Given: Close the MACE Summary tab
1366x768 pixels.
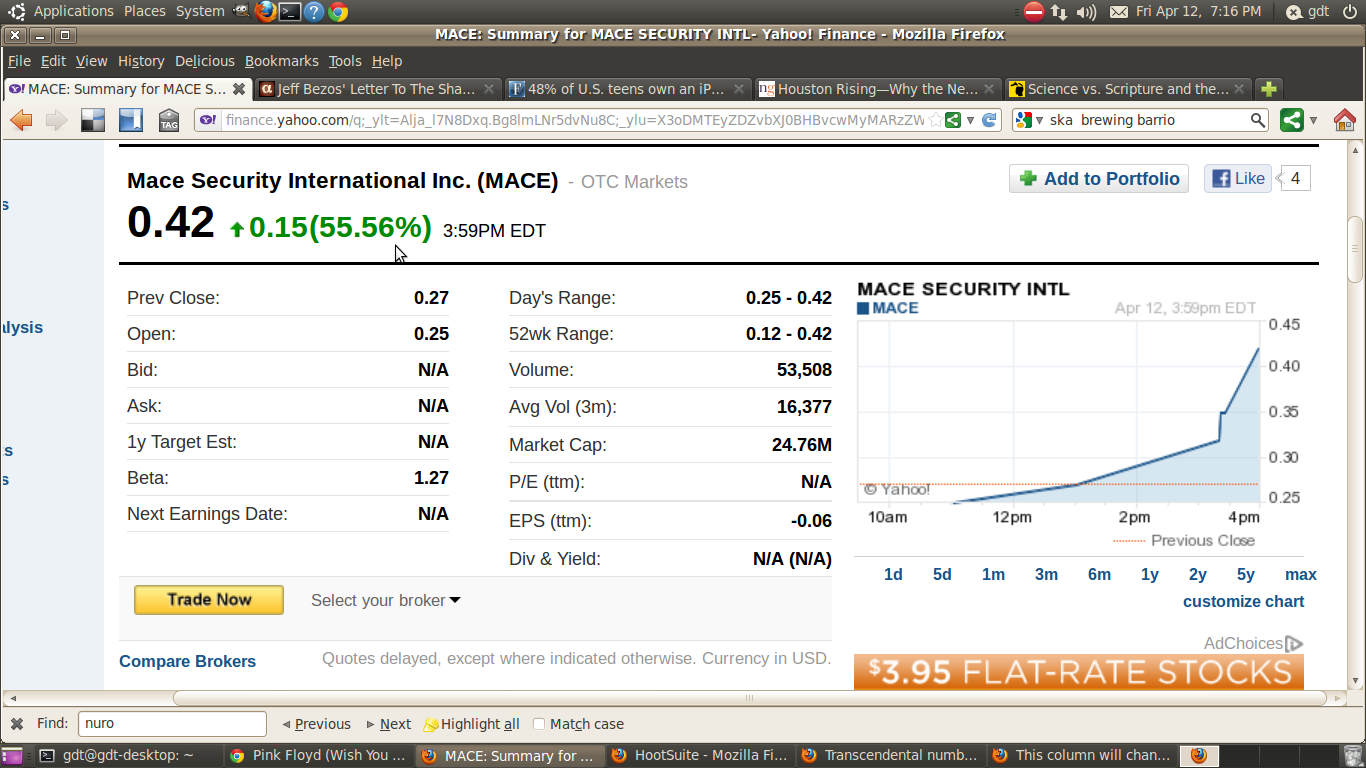Looking at the screenshot, I should (239, 89).
